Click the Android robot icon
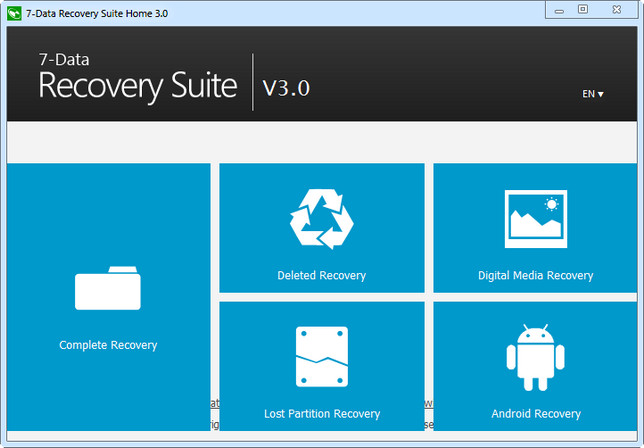 click(535, 357)
